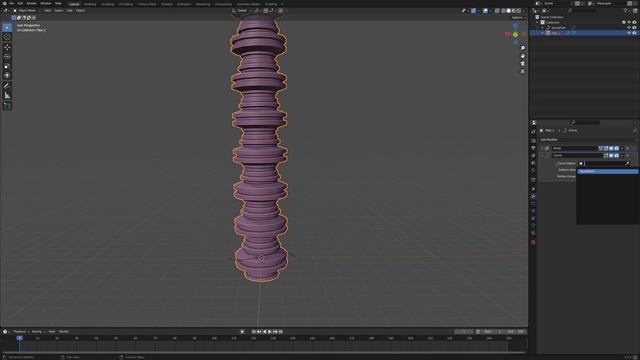Select the Move tool

pos(7,47)
